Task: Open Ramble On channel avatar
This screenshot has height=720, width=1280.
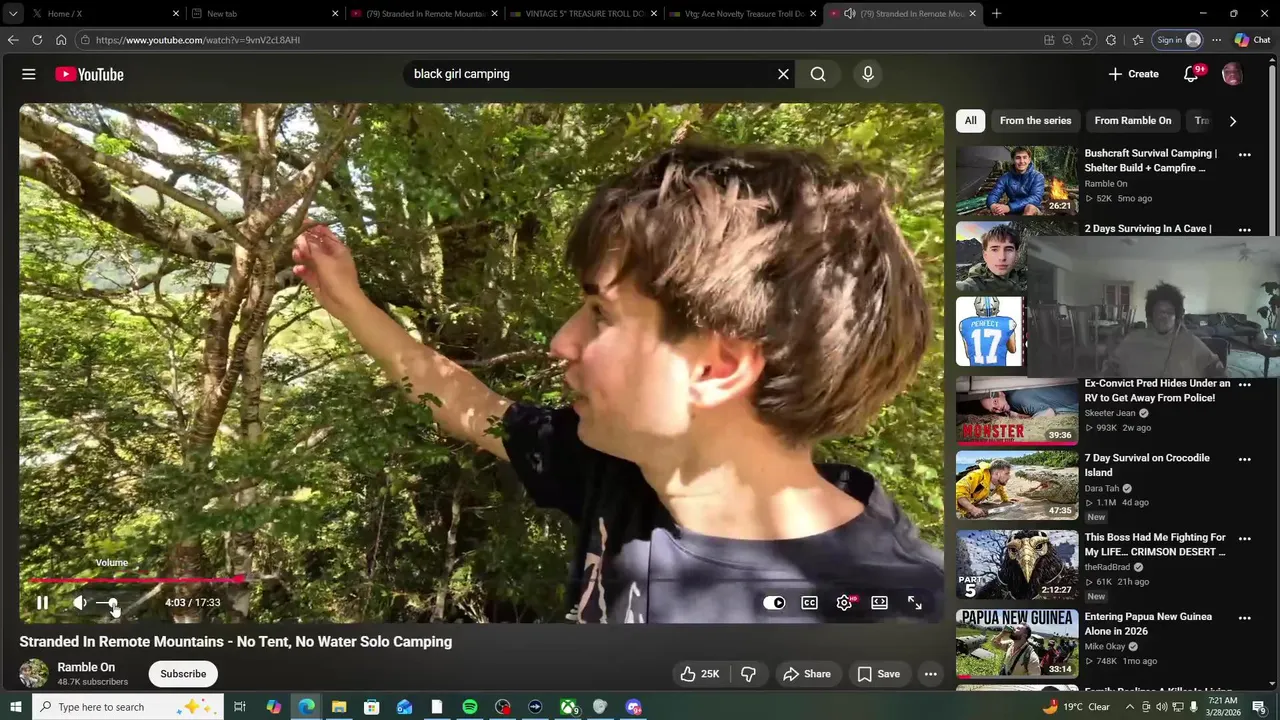Action: coord(34,673)
